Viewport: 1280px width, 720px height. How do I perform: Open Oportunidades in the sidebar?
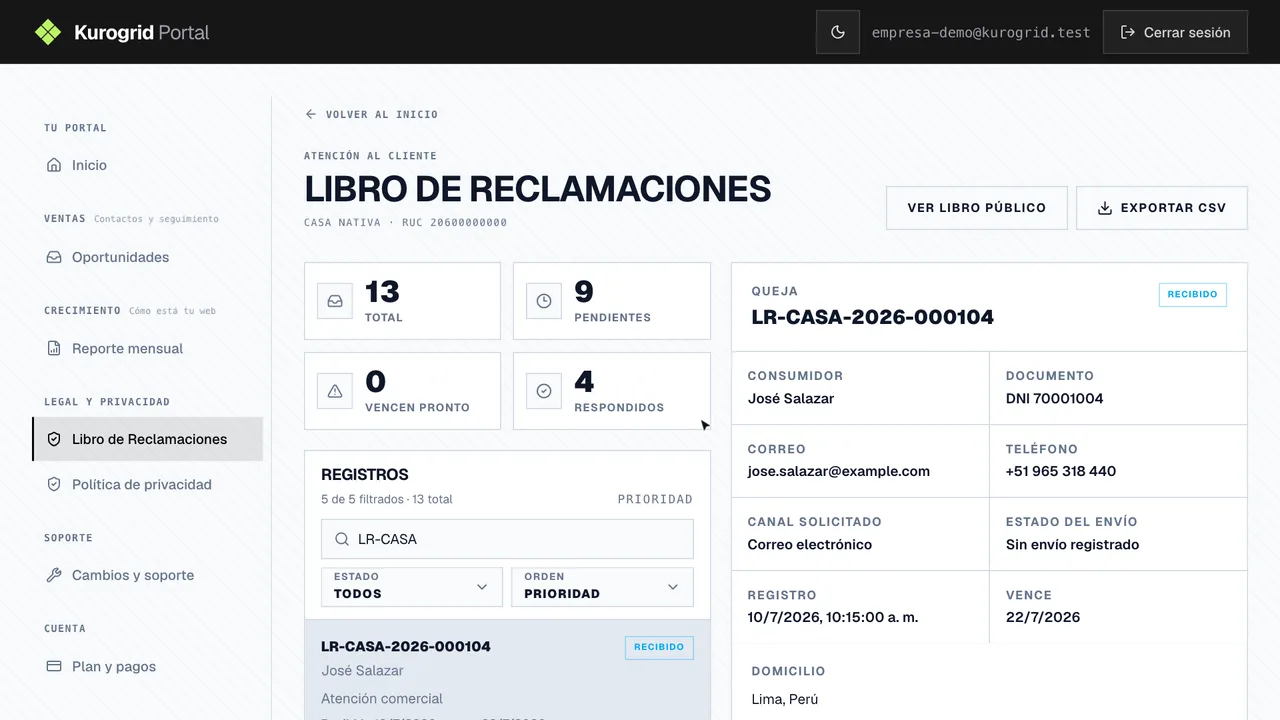148,257
